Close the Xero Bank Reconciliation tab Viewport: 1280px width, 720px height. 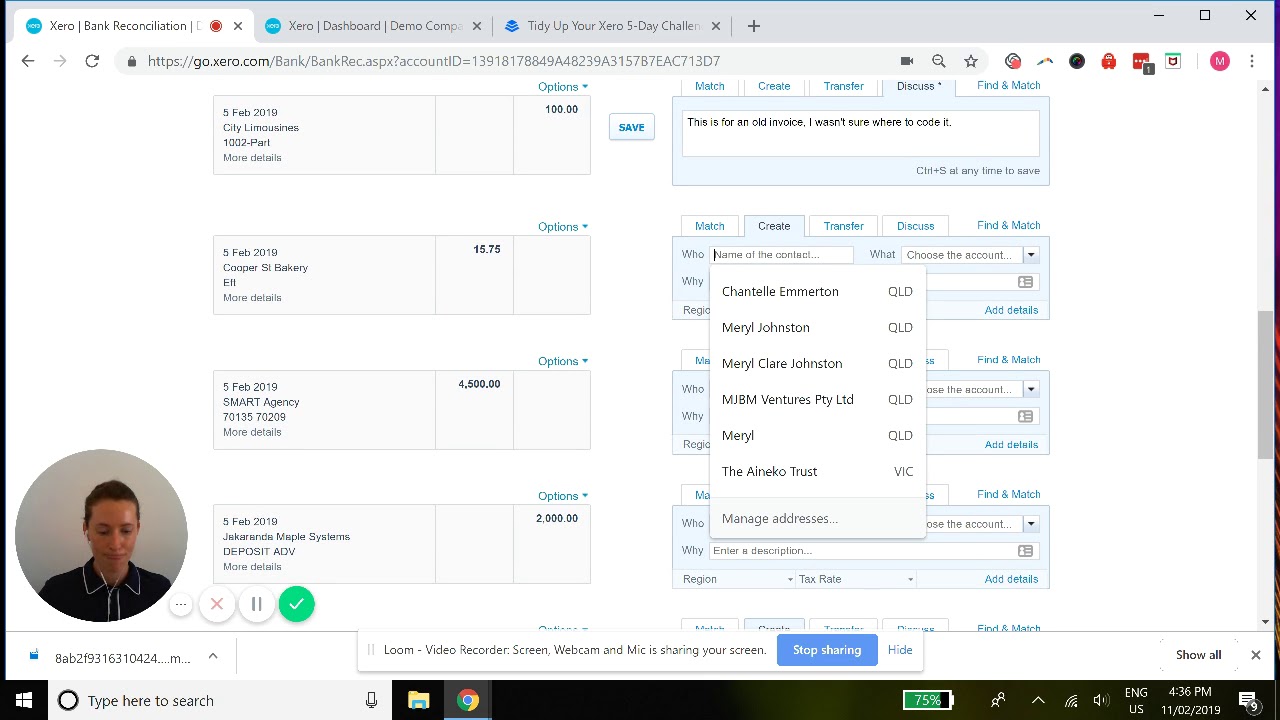coord(238,26)
